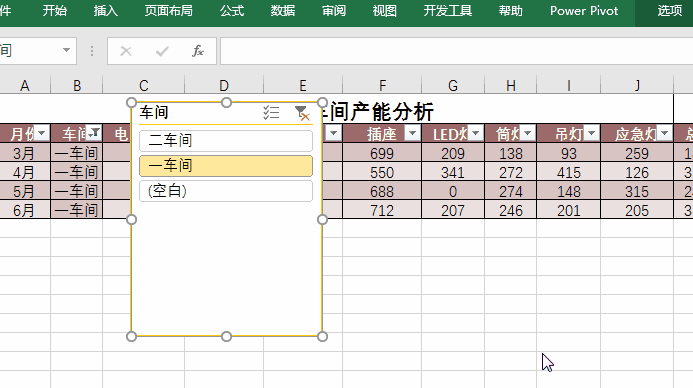Open the 月份 column filter dropdown
Image resolution: width=693 pixels, height=388 pixels.
[42, 133]
